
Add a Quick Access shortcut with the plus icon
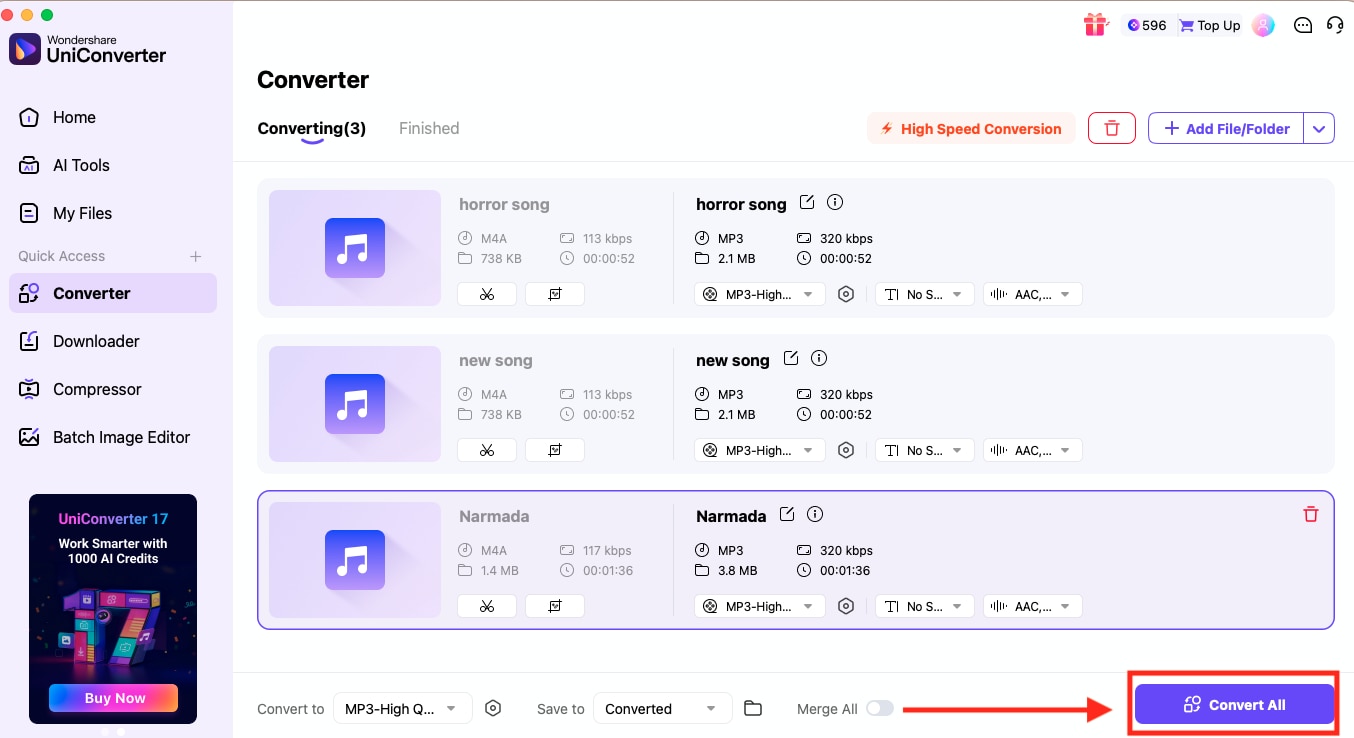pos(196,256)
